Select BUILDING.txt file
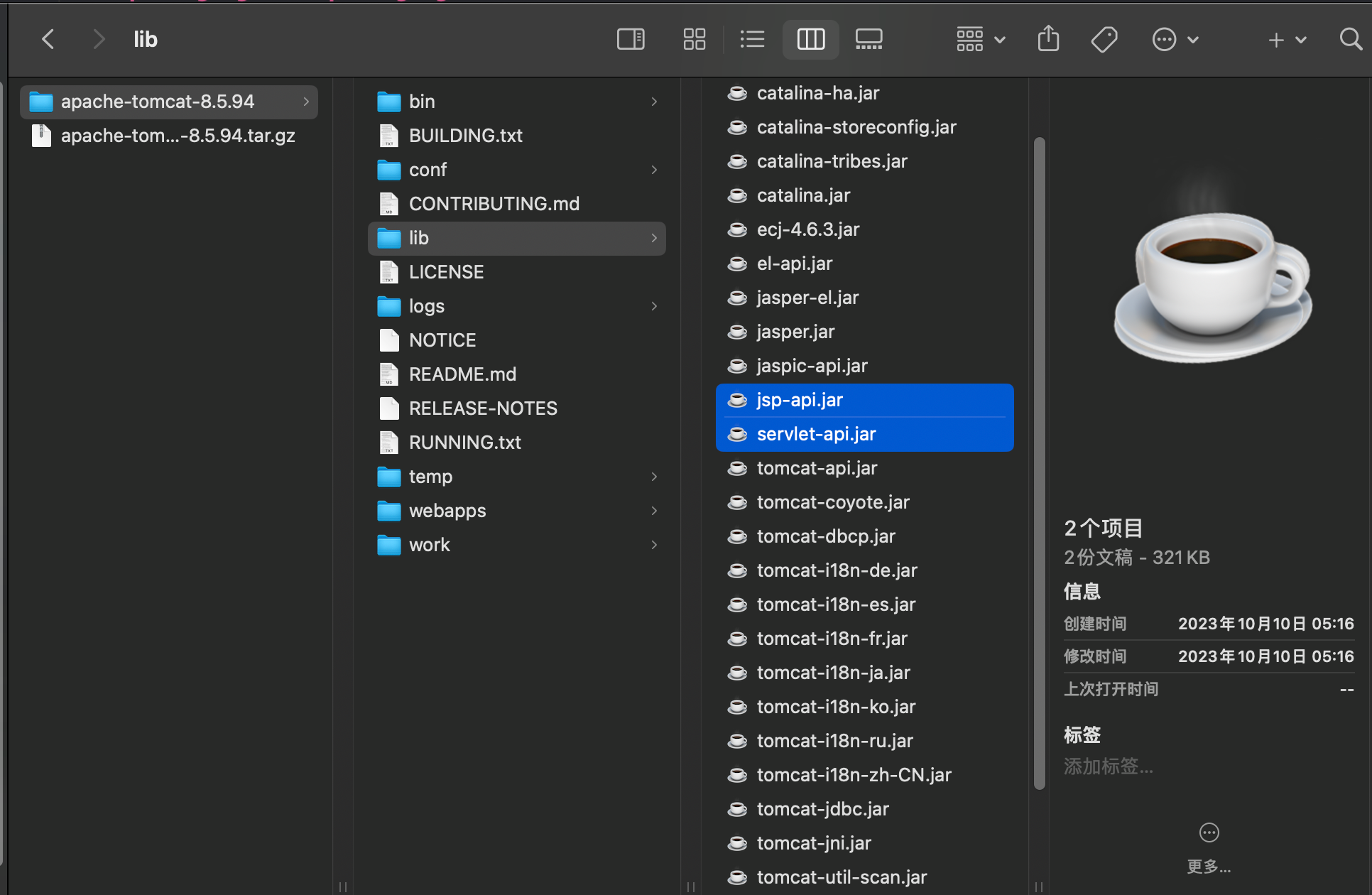 point(517,136)
